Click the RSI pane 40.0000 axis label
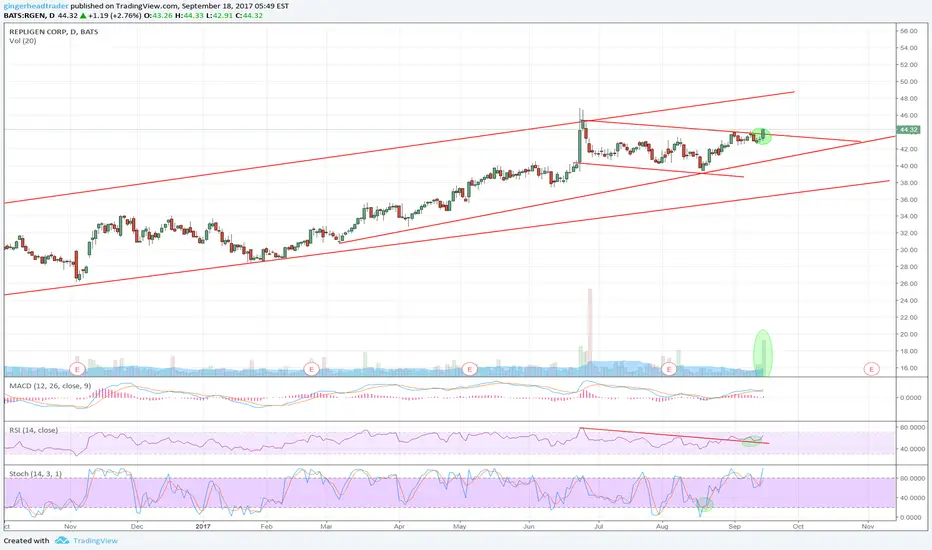Viewport: 932px width, 550px height. point(911,449)
